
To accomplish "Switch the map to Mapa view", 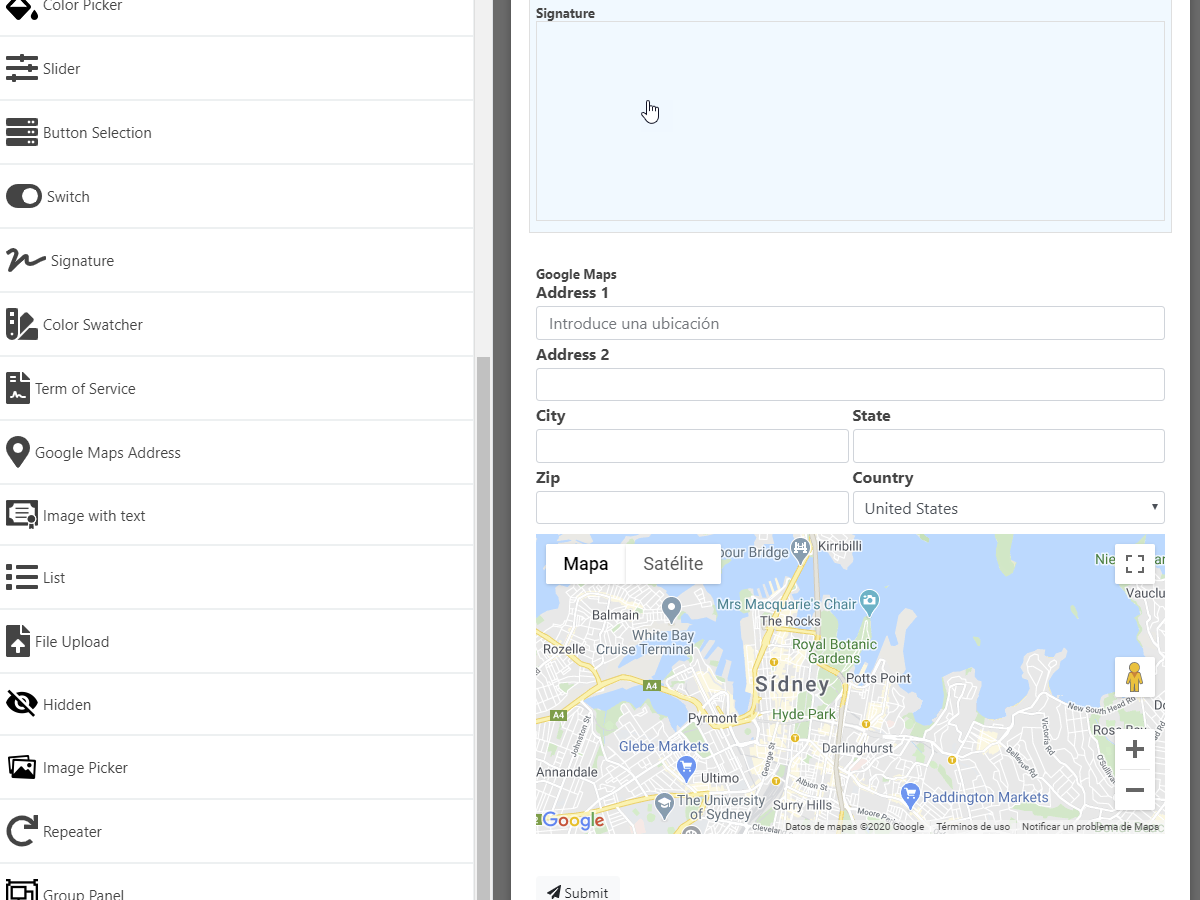I will (586, 564).
